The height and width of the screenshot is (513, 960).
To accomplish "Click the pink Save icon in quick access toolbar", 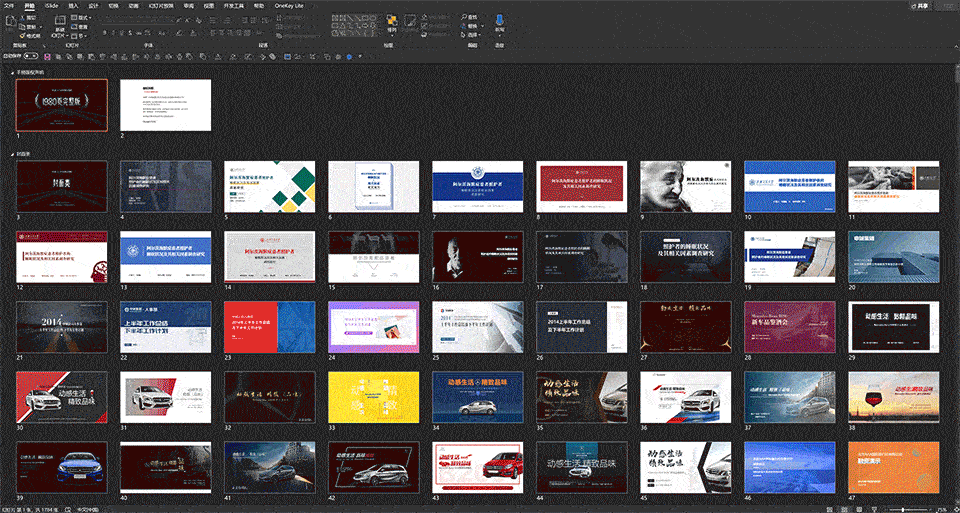I will [x=47, y=56].
